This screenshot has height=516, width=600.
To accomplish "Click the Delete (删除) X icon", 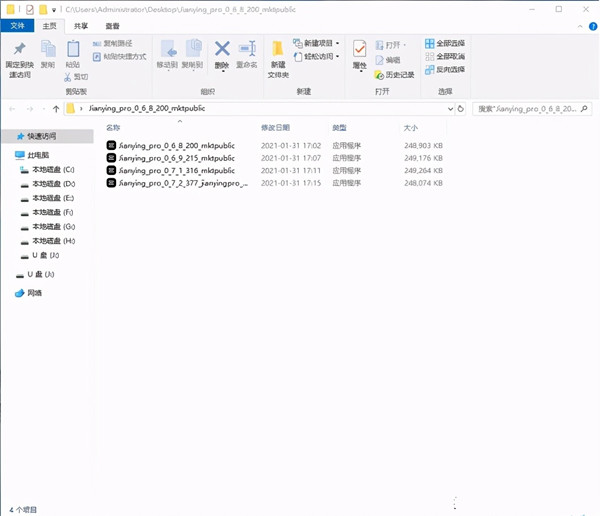I will pos(222,50).
